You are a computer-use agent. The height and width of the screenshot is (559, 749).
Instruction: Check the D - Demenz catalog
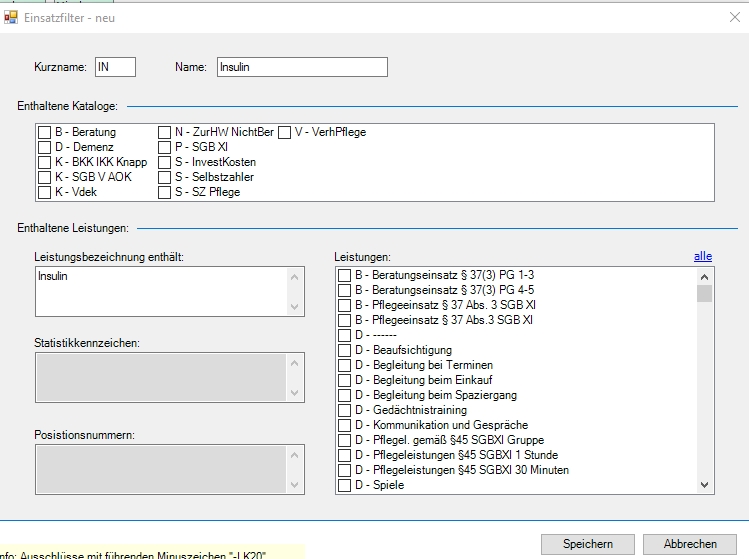point(45,147)
